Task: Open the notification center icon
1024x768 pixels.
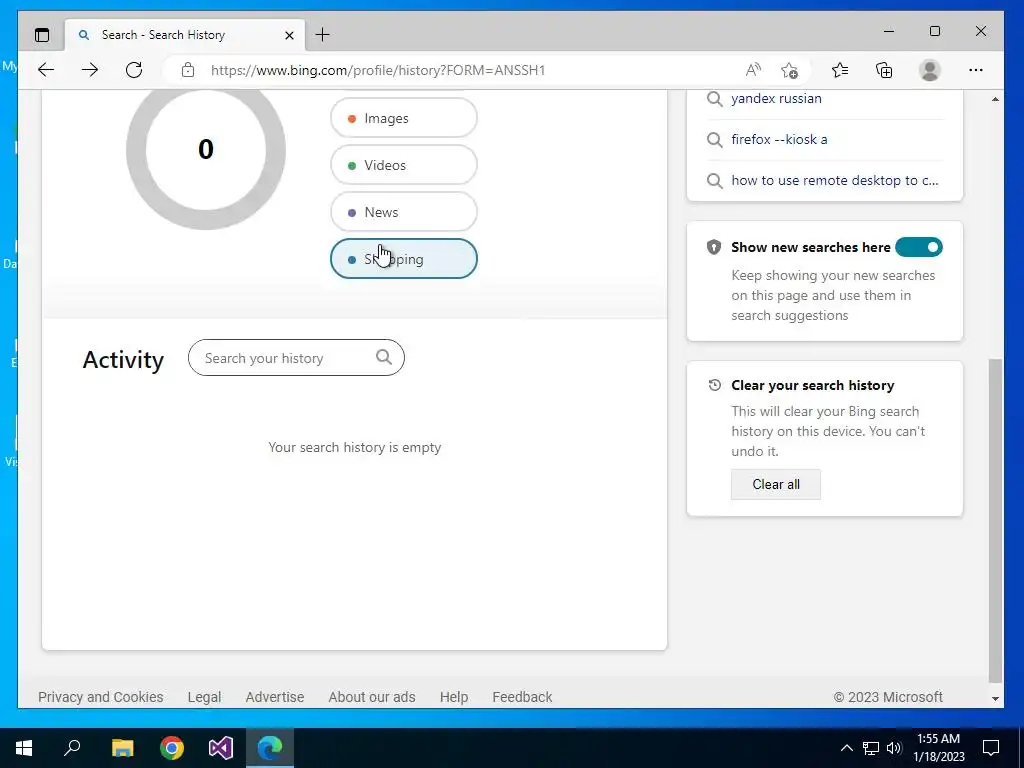Action: pos(991,748)
